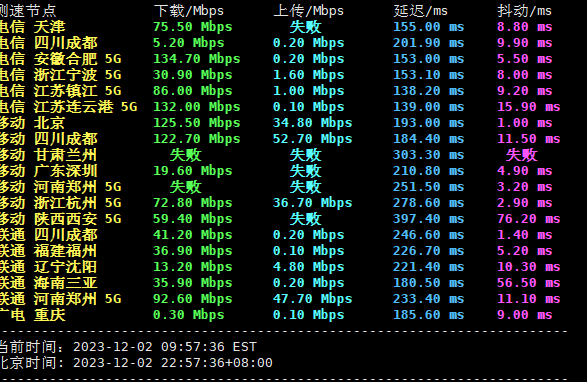
Task: Select the 重庆 node name
Action: [x=49, y=315]
